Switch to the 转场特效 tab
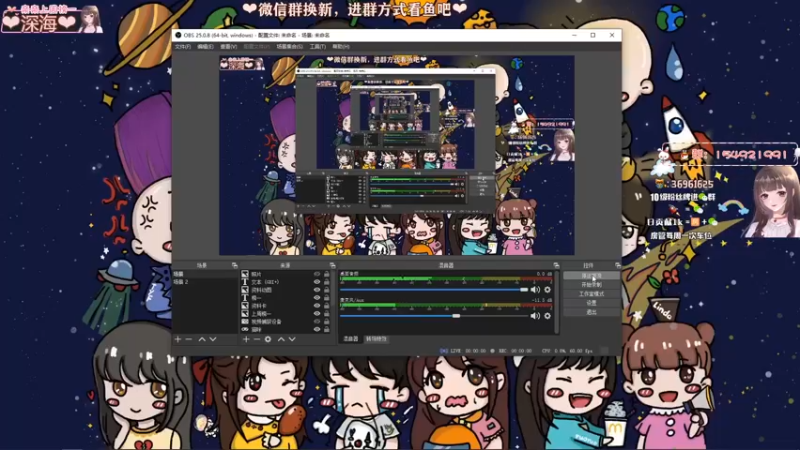The image size is (800, 450). (376, 339)
